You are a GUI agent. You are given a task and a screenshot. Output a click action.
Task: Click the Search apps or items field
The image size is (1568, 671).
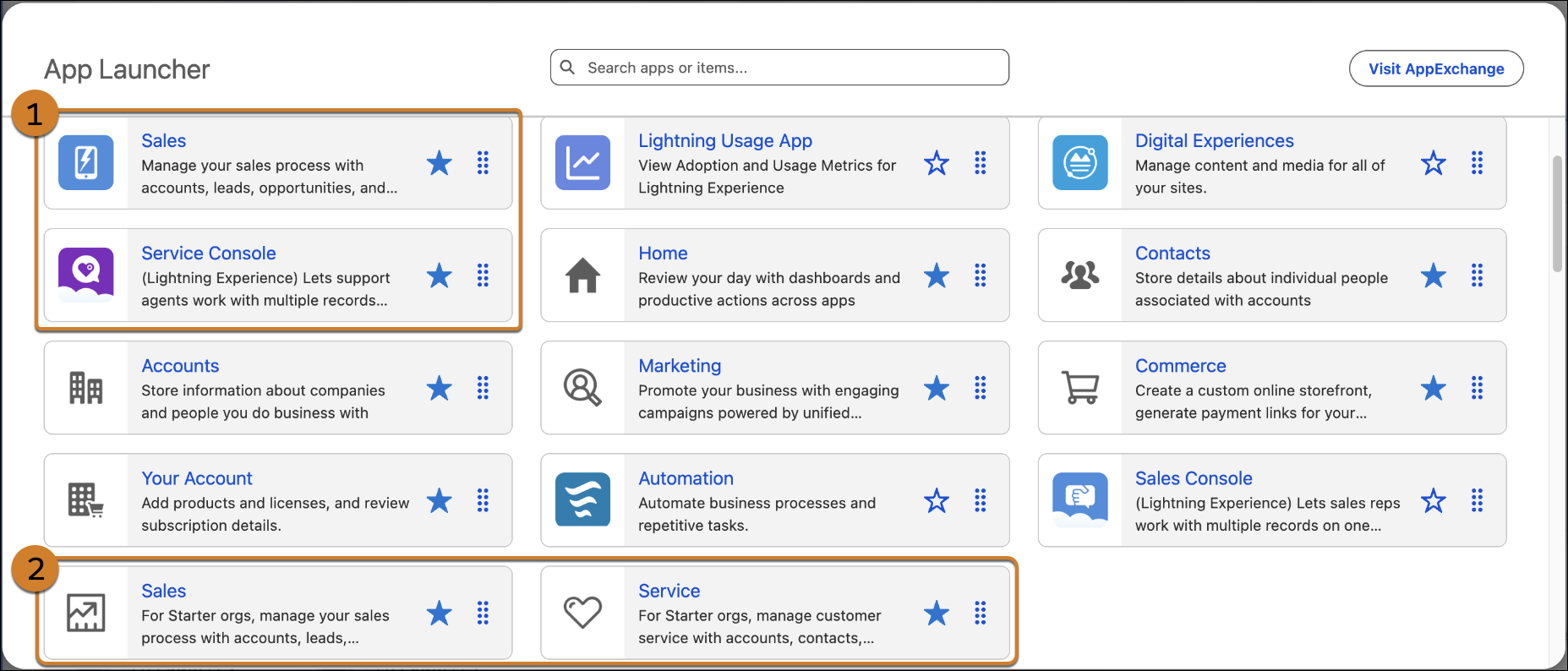(x=779, y=68)
